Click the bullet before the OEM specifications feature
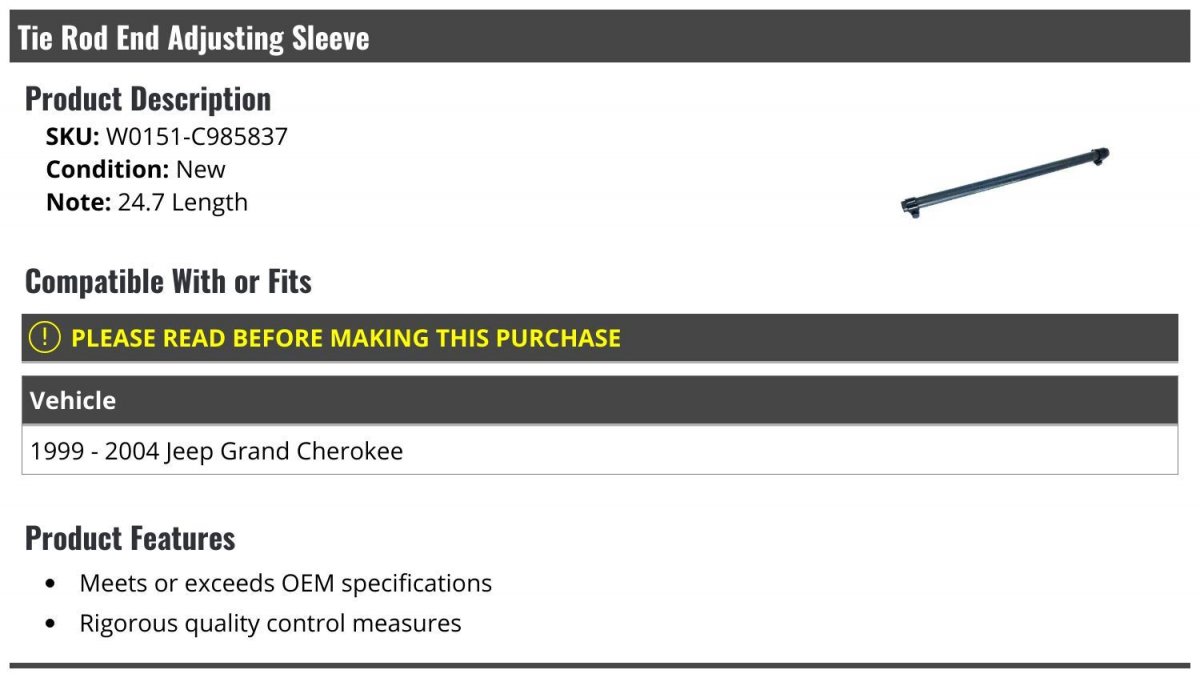 pos(51,584)
